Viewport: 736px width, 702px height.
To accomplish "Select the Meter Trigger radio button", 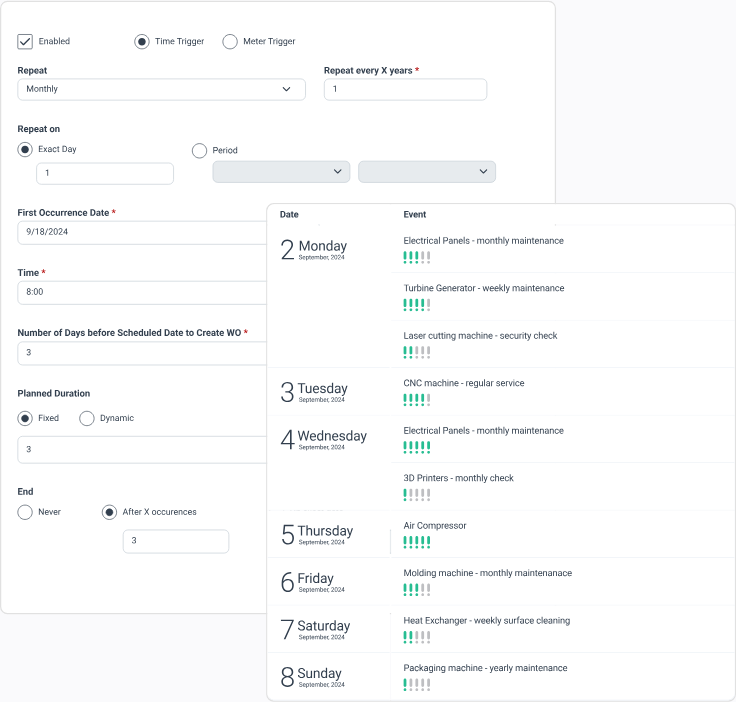I will click(x=230, y=41).
